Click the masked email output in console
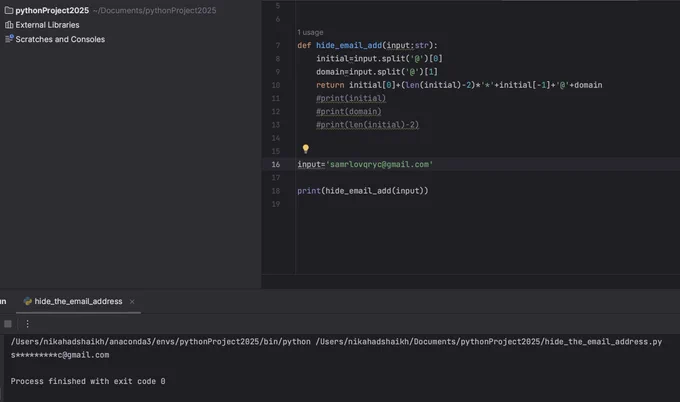 tap(60, 355)
